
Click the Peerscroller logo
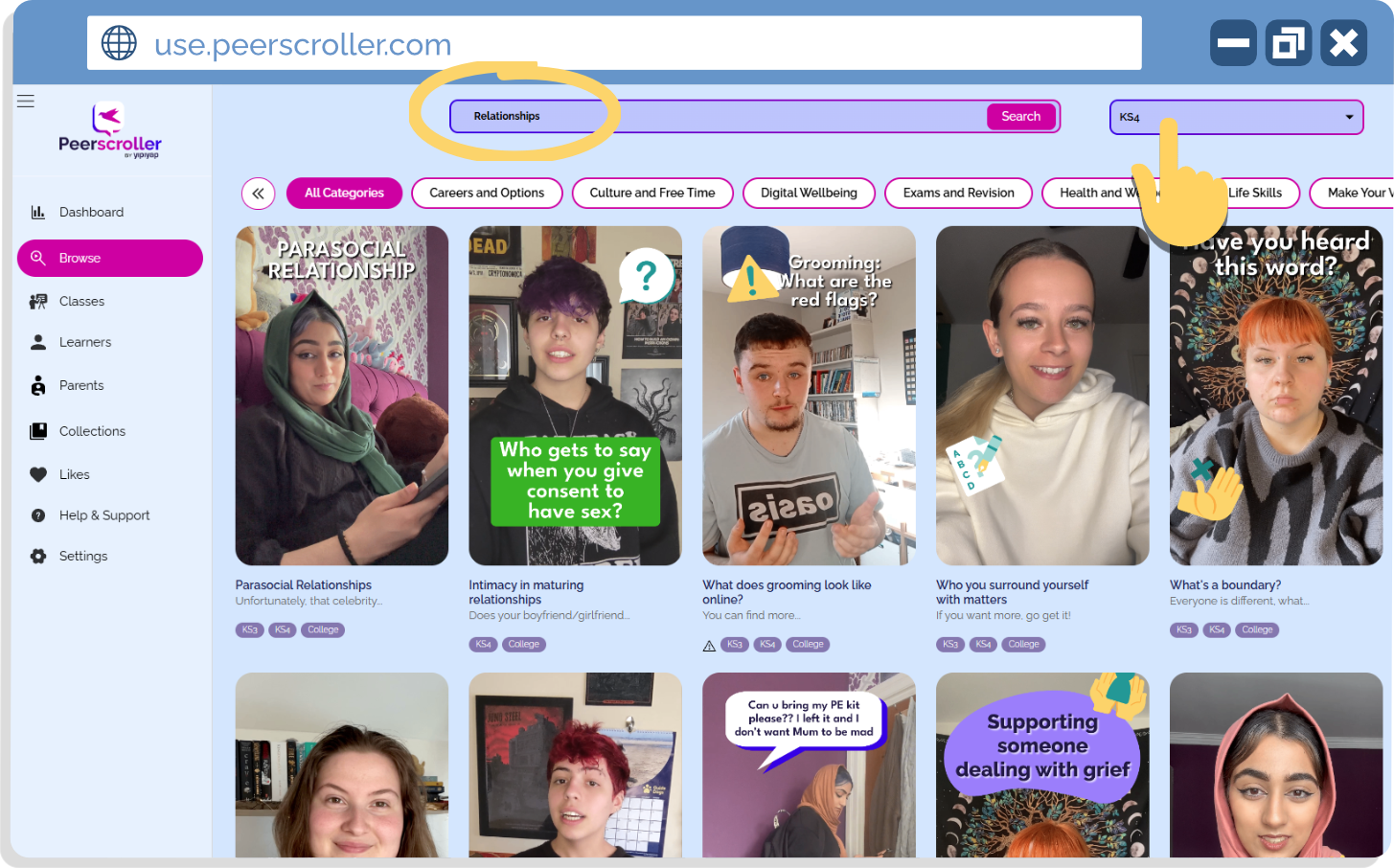[110, 130]
